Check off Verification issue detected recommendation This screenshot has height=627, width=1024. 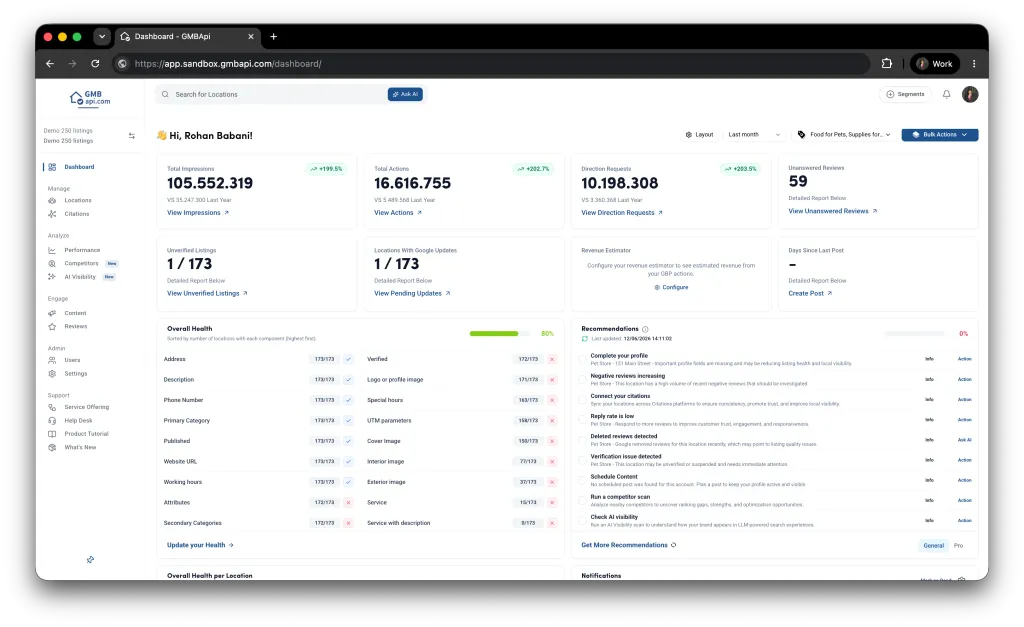click(x=583, y=460)
